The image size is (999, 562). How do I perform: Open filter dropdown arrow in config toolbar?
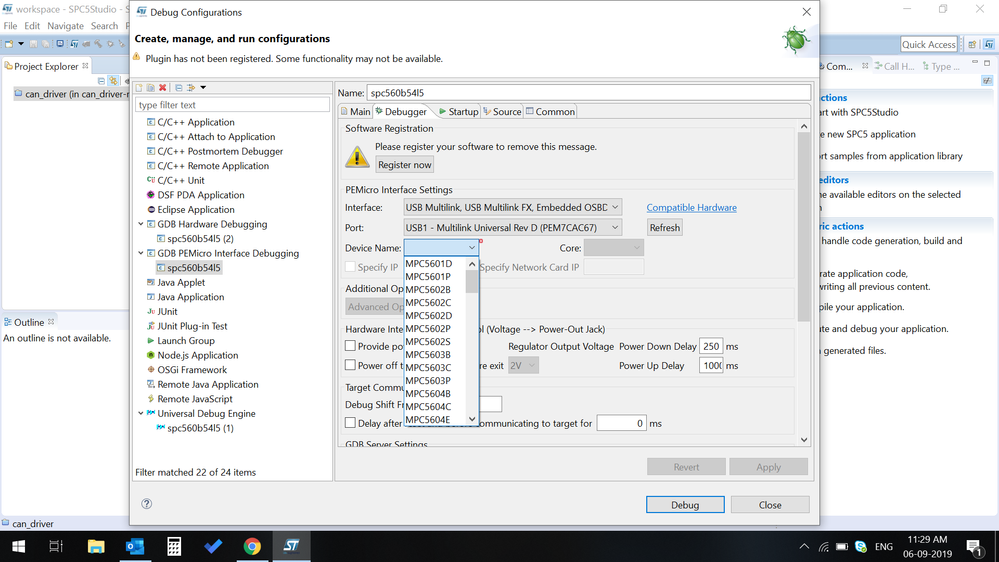tap(203, 87)
